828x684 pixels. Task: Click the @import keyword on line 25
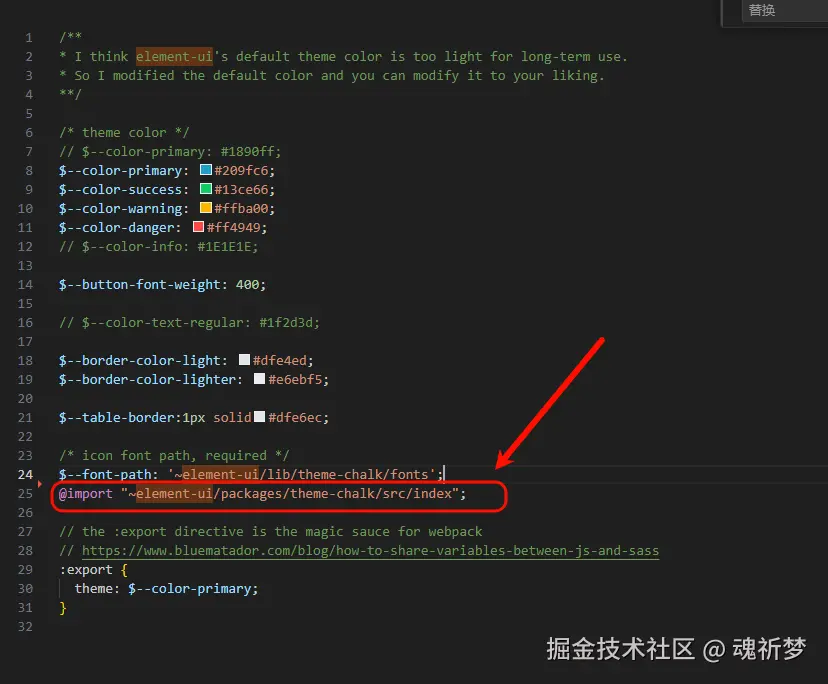86,493
